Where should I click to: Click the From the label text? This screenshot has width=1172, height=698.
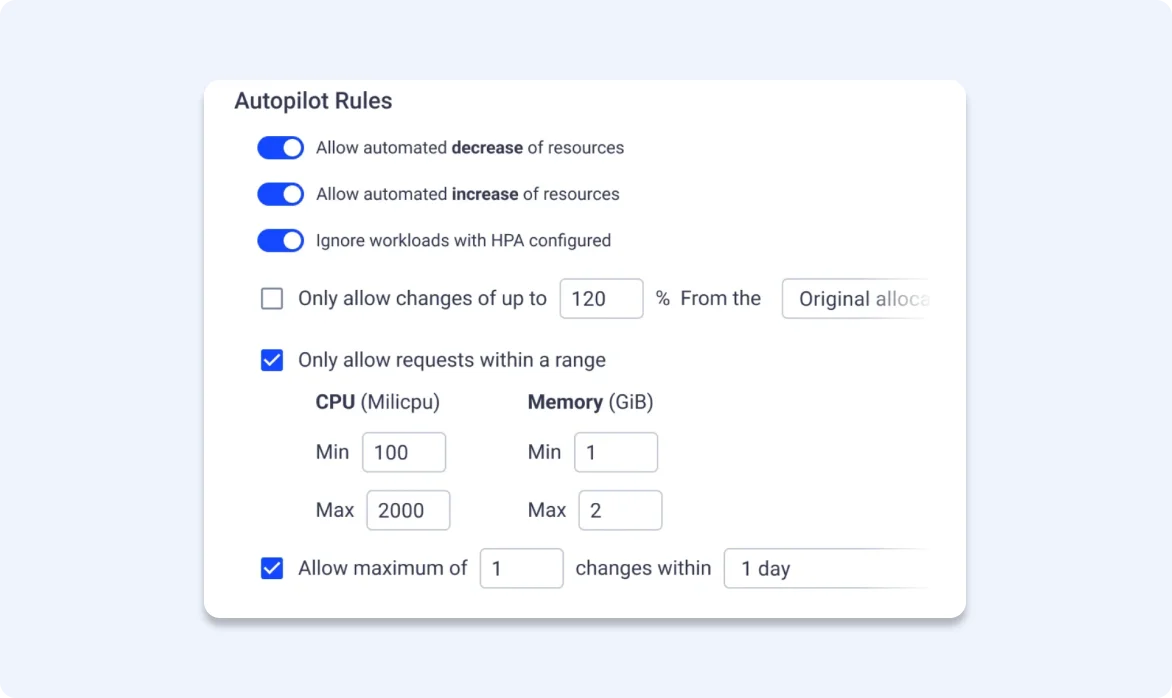coord(721,298)
